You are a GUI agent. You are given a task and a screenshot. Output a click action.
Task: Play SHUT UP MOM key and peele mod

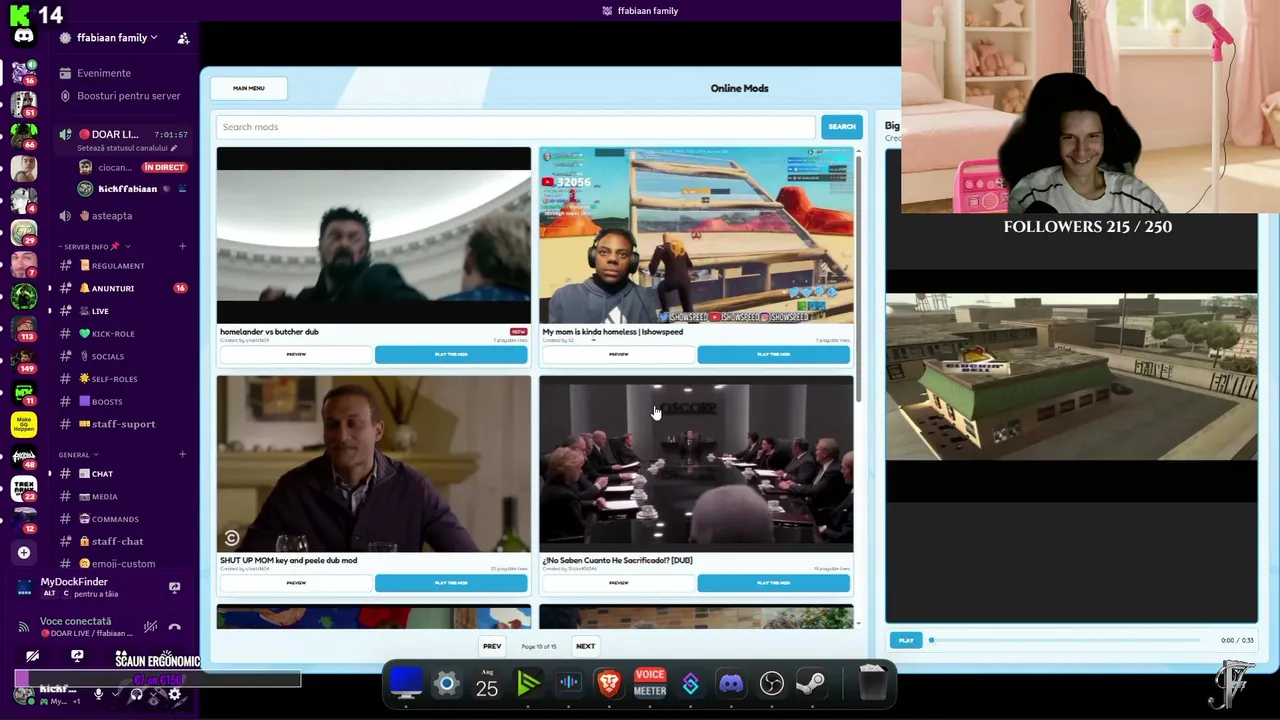coord(451,583)
